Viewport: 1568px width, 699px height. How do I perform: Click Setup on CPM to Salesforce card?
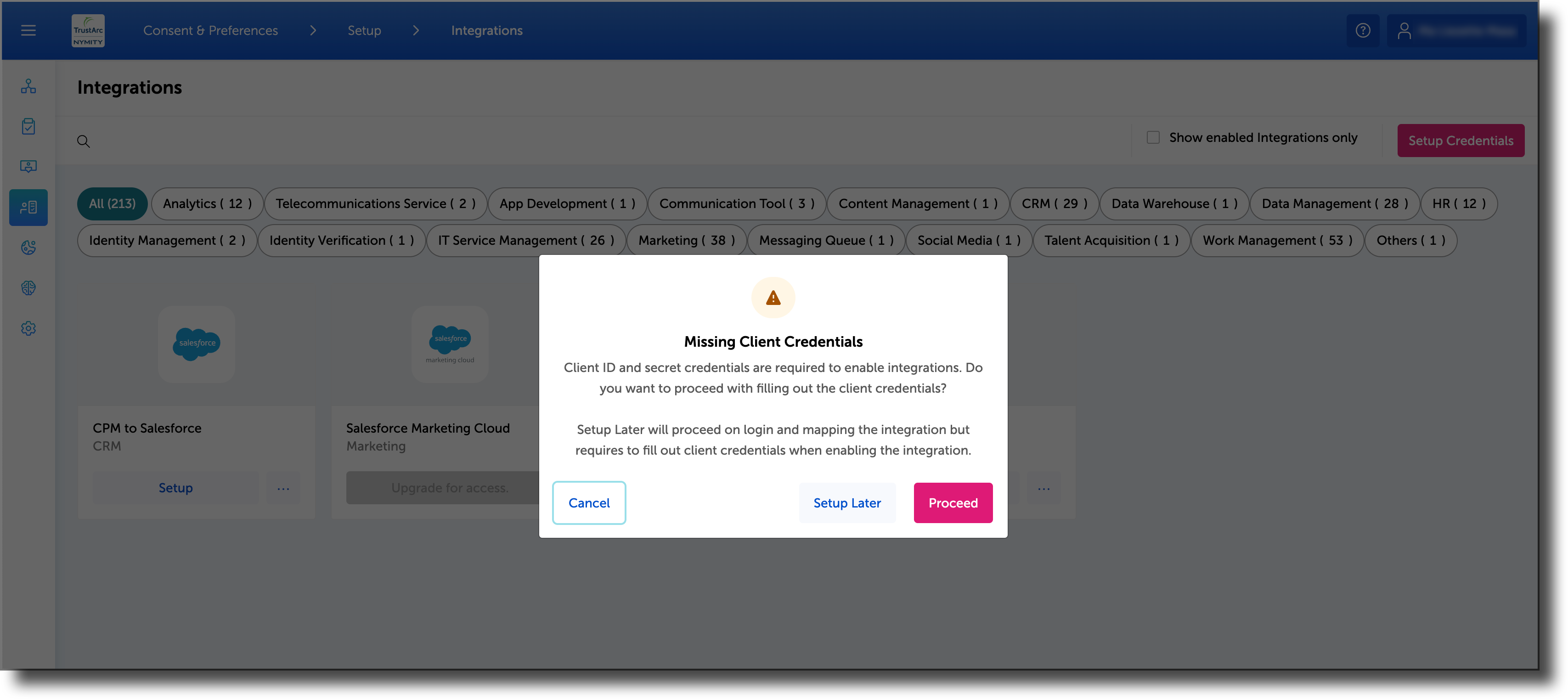pyautogui.click(x=175, y=488)
